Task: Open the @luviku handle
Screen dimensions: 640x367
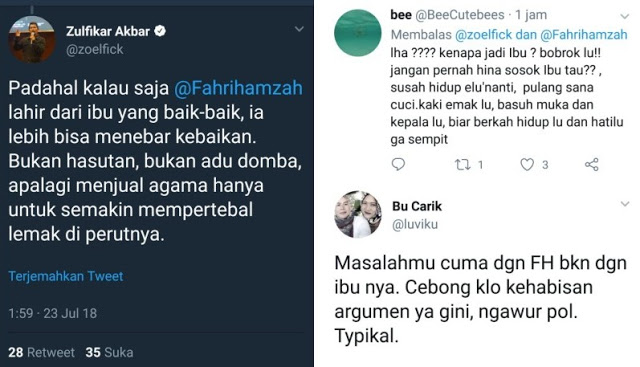Action: point(415,225)
